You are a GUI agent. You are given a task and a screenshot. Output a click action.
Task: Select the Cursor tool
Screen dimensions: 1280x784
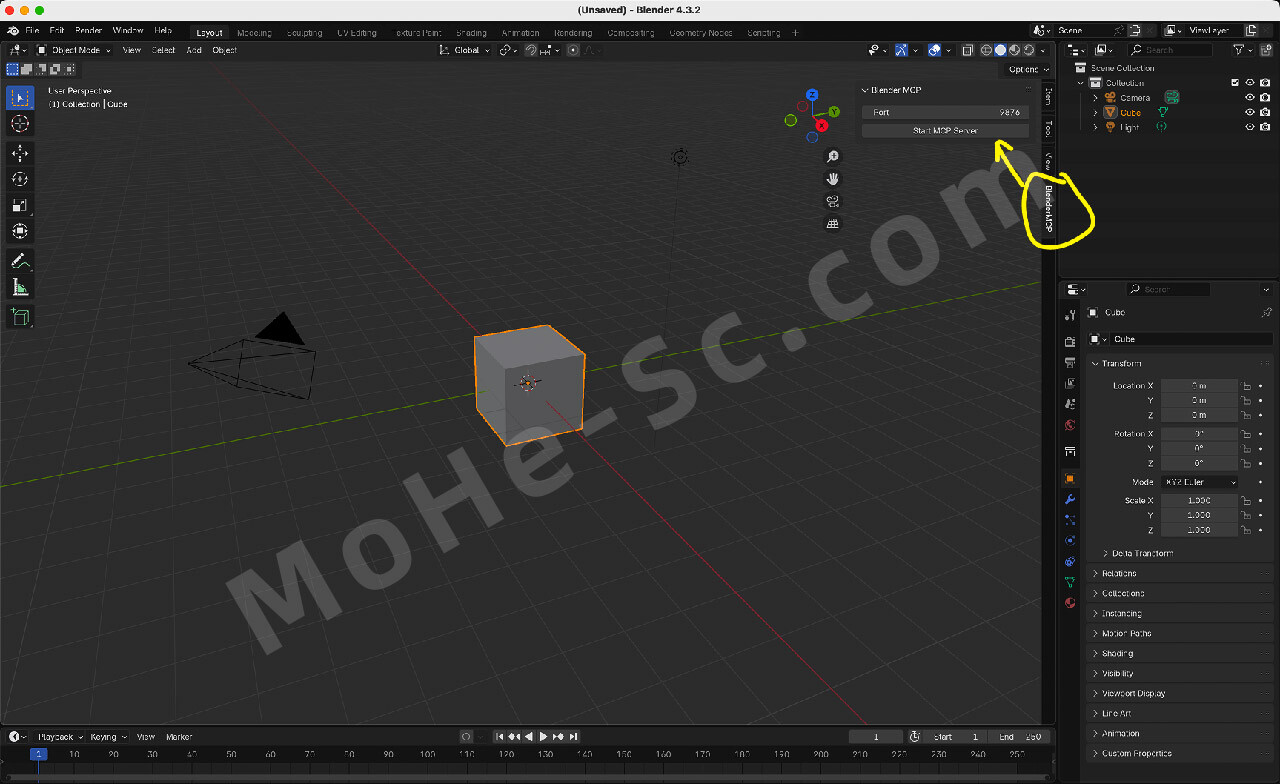click(19, 124)
